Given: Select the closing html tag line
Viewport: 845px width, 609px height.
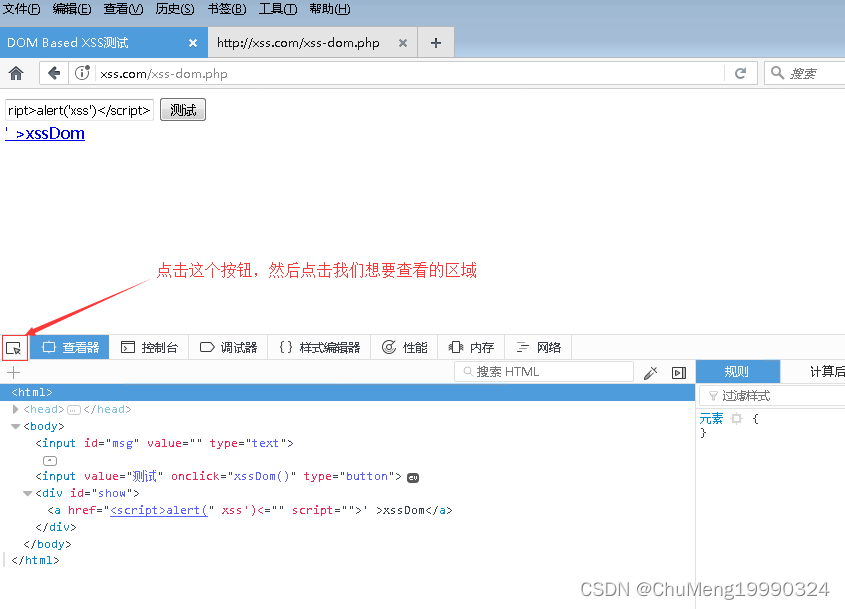Looking at the screenshot, I should pos(36,560).
